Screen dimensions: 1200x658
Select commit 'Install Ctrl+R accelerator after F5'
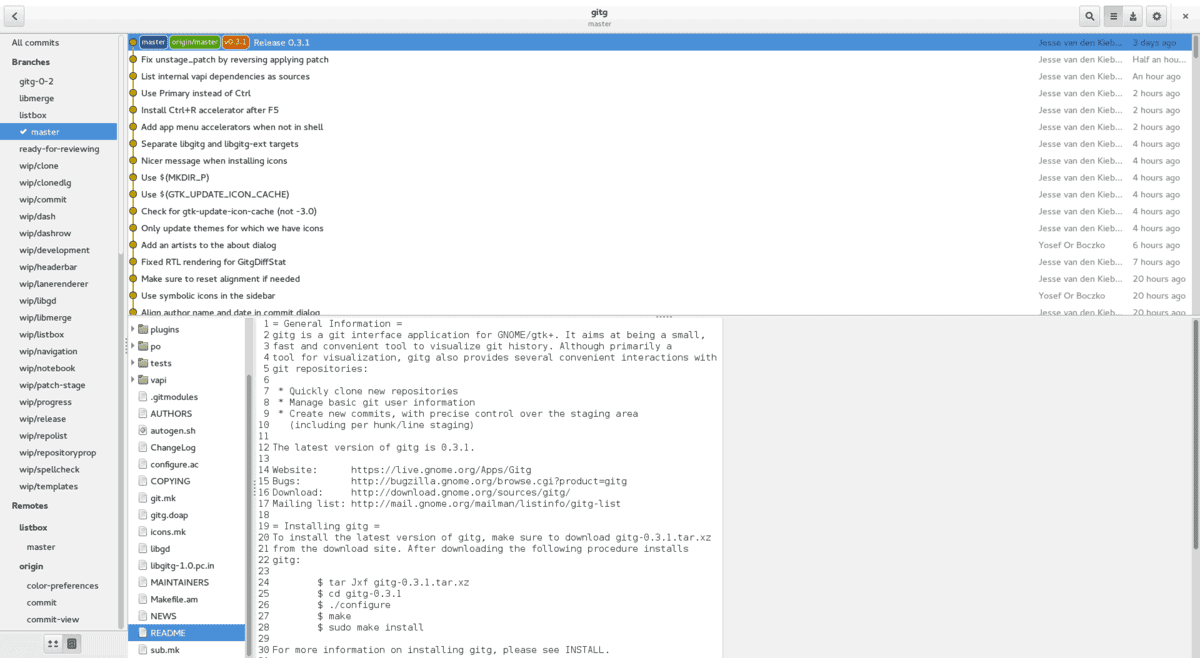(x=659, y=110)
